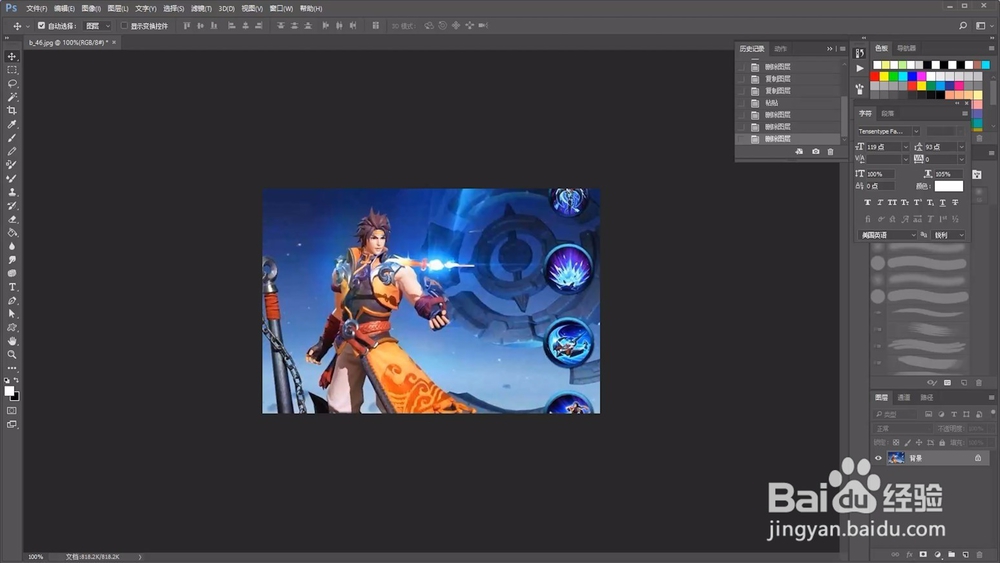1000x563 pixels.
Task: Open the 文件(F) menu
Action: 36,8
